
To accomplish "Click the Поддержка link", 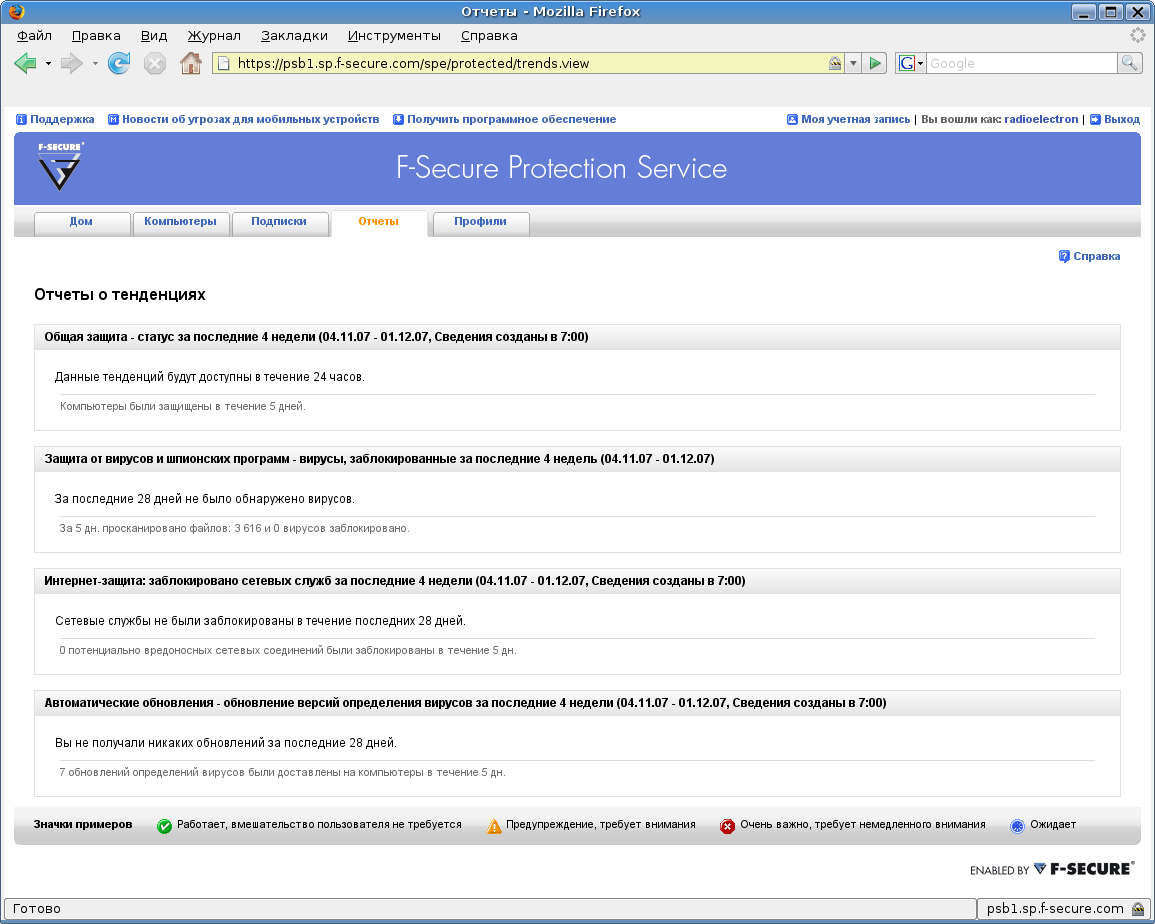I will [62, 119].
